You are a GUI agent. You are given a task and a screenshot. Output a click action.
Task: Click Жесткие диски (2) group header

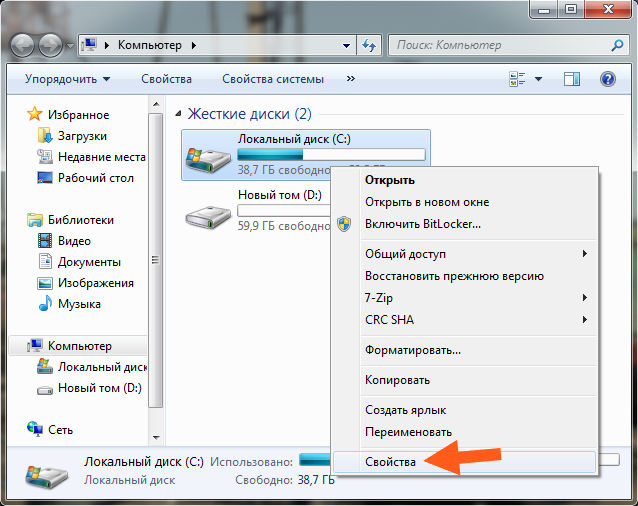pyautogui.click(x=249, y=114)
